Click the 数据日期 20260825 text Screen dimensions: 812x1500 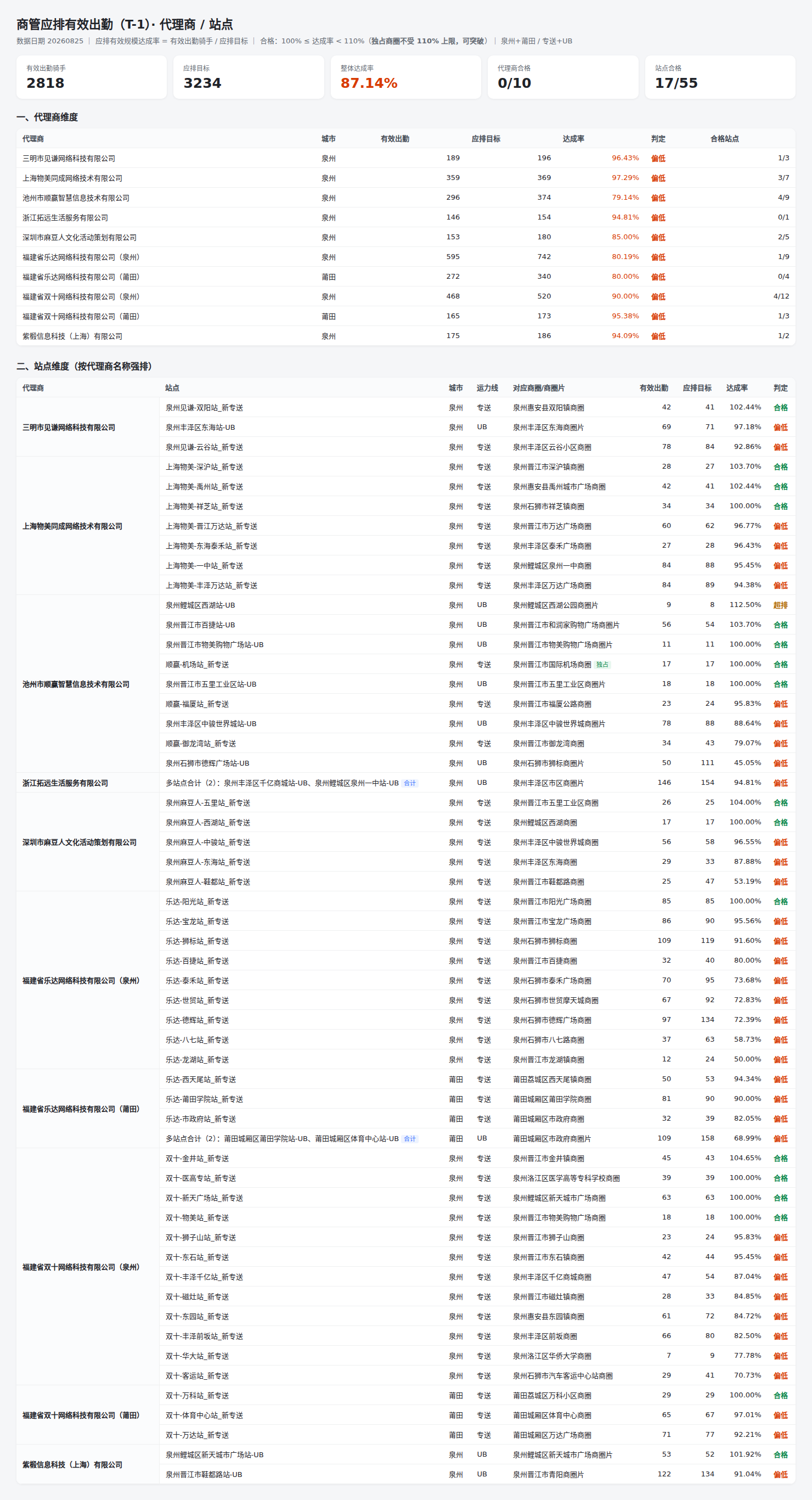click(x=49, y=41)
